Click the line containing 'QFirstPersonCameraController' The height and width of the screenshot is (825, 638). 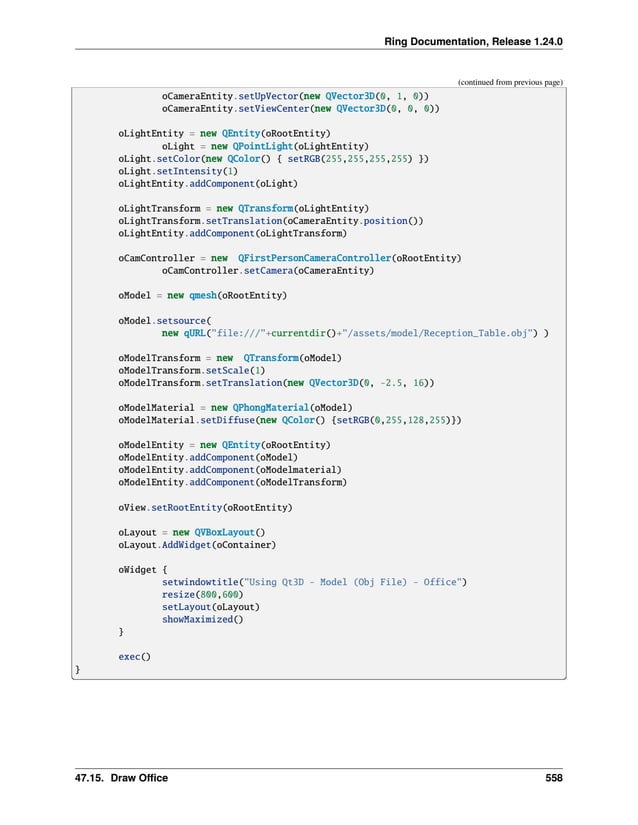pyautogui.click(x=290, y=258)
